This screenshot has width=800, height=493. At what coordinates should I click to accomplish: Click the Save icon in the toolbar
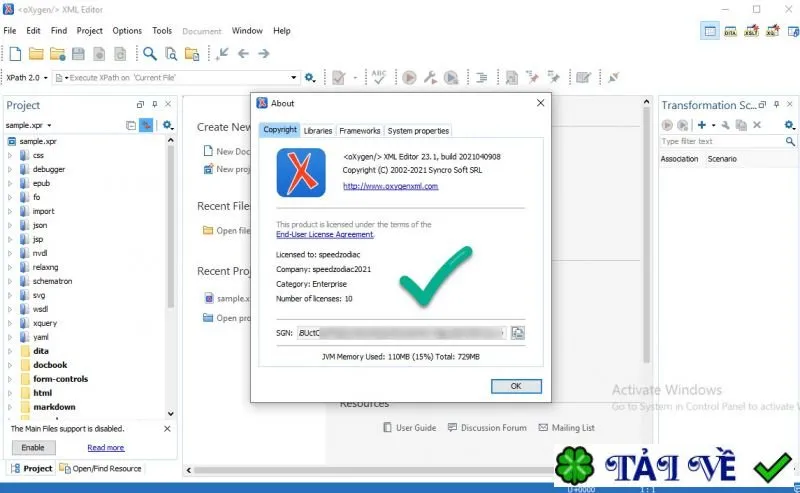(x=78, y=54)
